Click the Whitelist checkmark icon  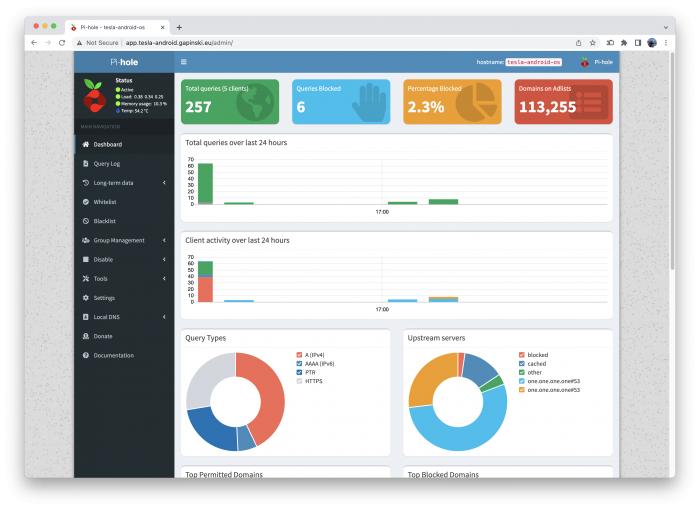point(86,202)
